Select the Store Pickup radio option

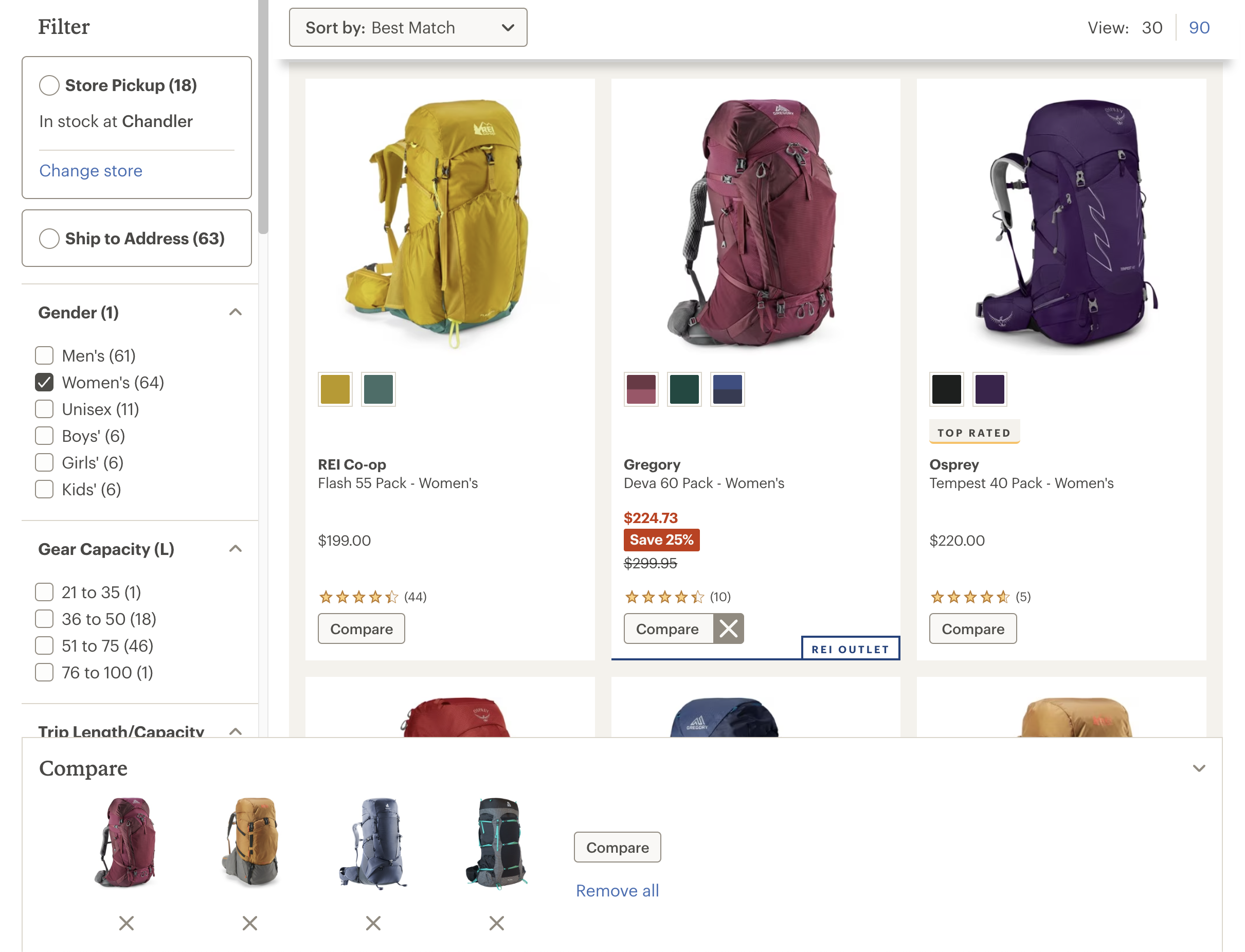[49, 85]
